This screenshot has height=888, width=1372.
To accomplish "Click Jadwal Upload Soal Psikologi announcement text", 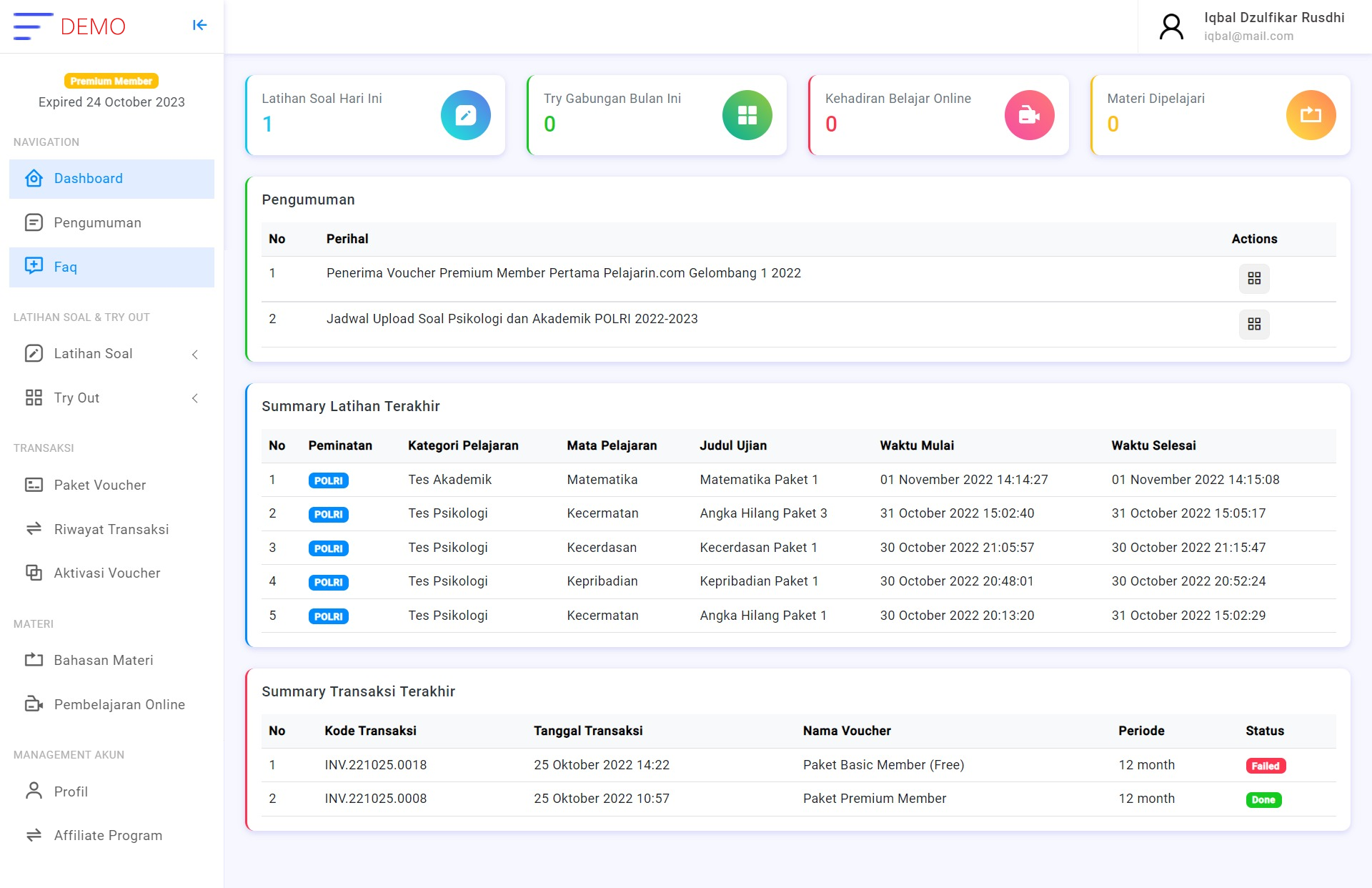I will point(512,319).
